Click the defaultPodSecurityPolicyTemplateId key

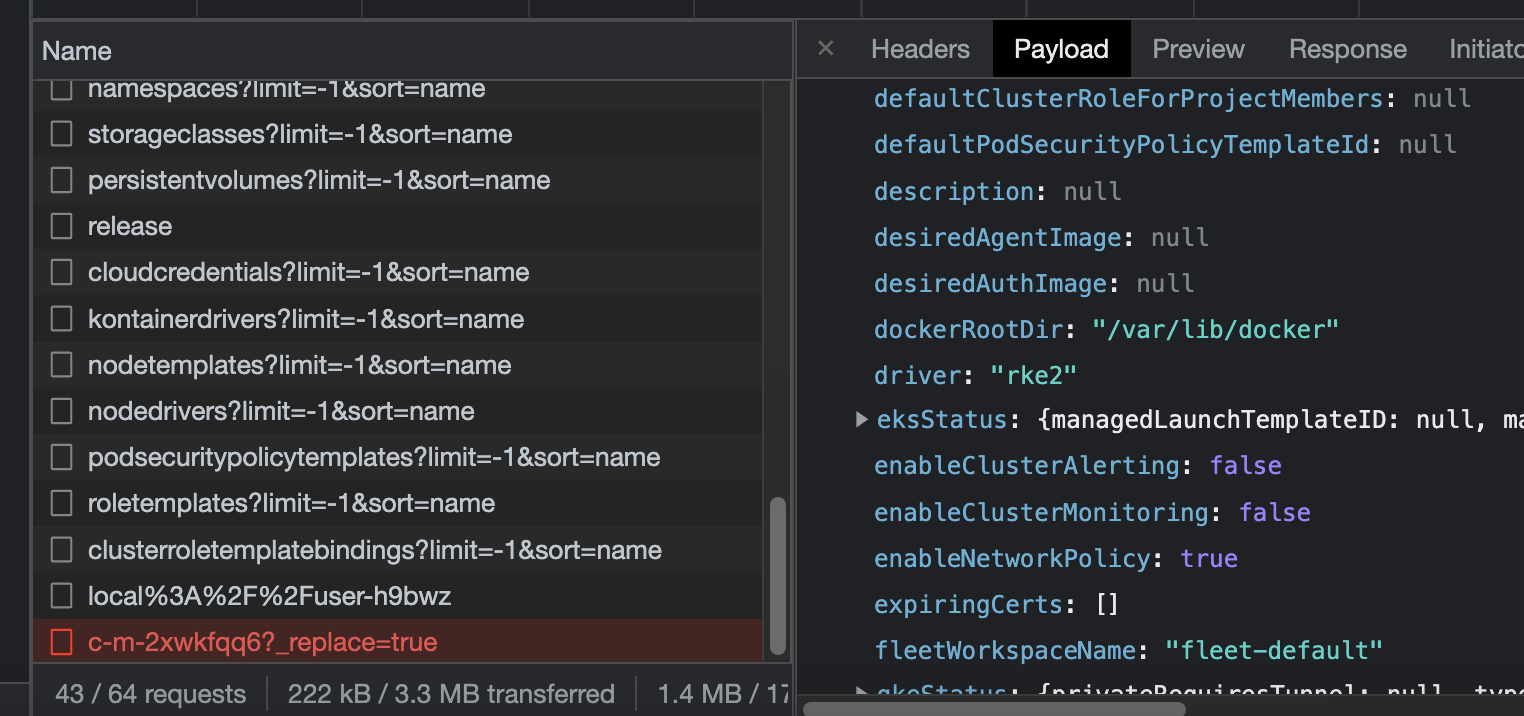coord(1121,145)
